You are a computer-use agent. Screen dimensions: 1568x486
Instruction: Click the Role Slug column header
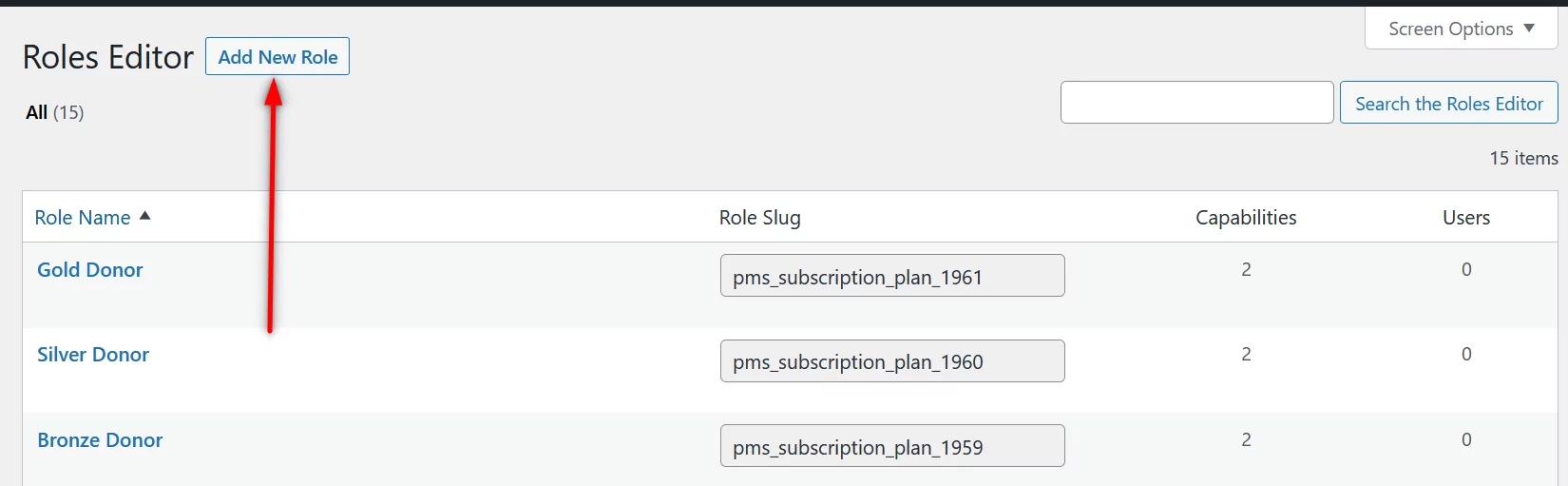759,218
